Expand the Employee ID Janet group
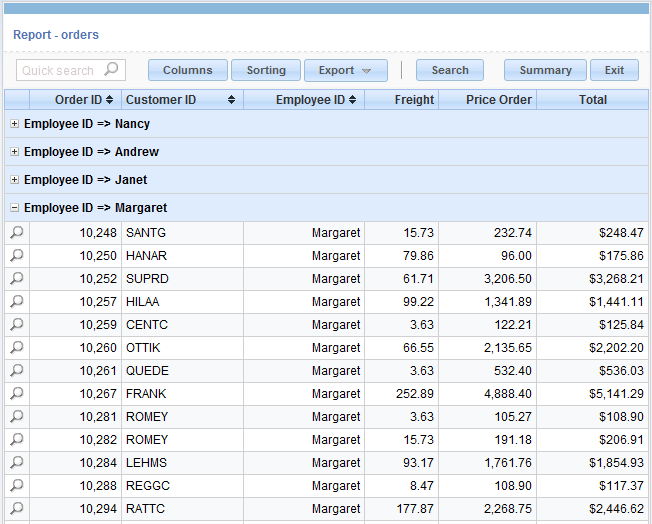This screenshot has width=652, height=524. coord(14,180)
